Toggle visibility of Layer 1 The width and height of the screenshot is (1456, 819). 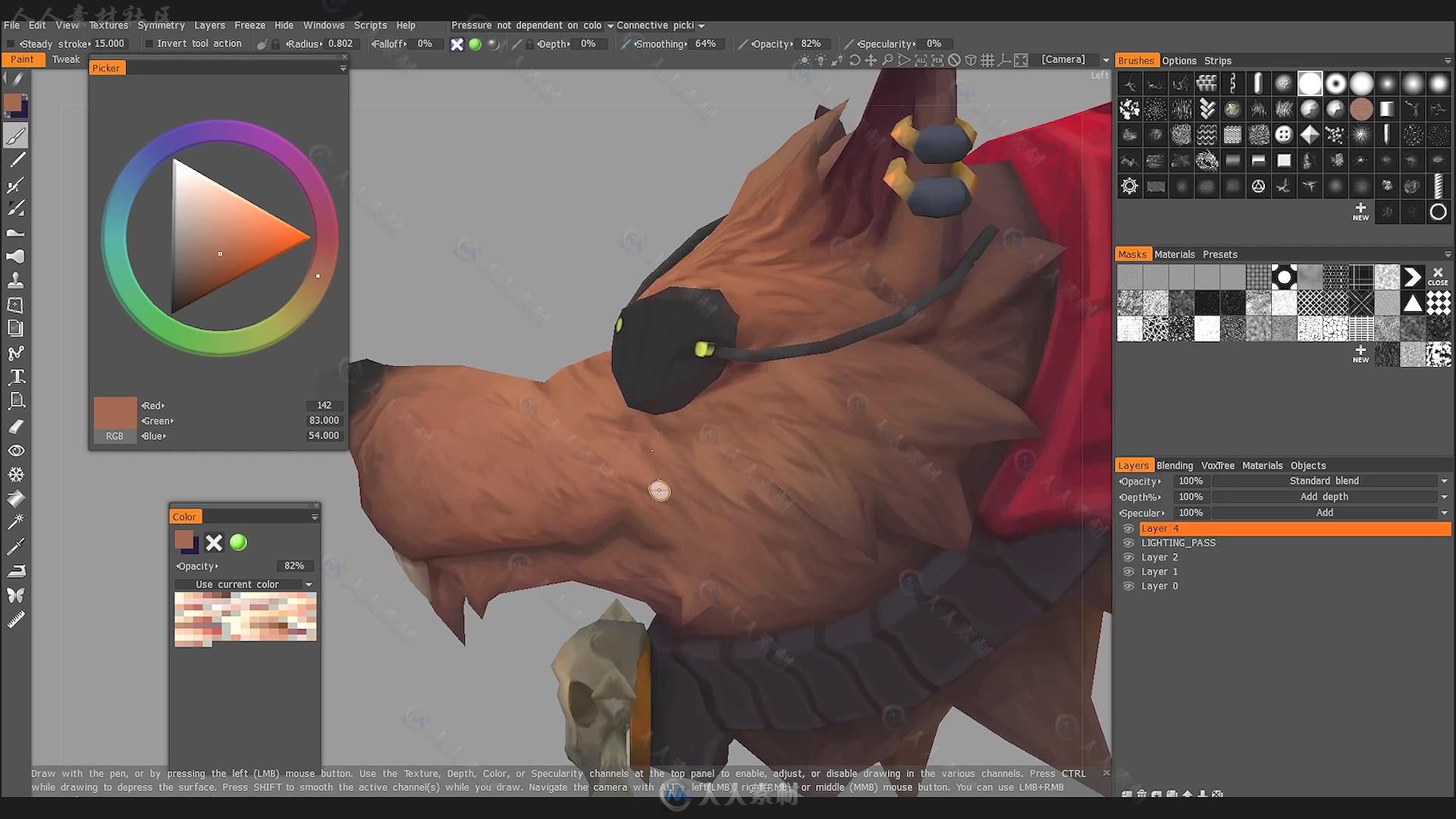tap(1128, 572)
